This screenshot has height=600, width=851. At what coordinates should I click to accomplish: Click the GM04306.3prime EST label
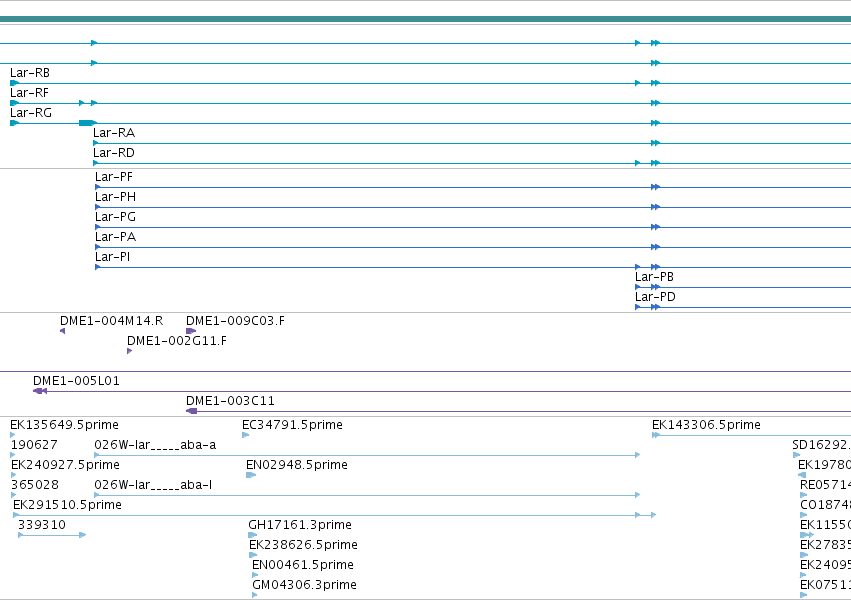coord(304,585)
